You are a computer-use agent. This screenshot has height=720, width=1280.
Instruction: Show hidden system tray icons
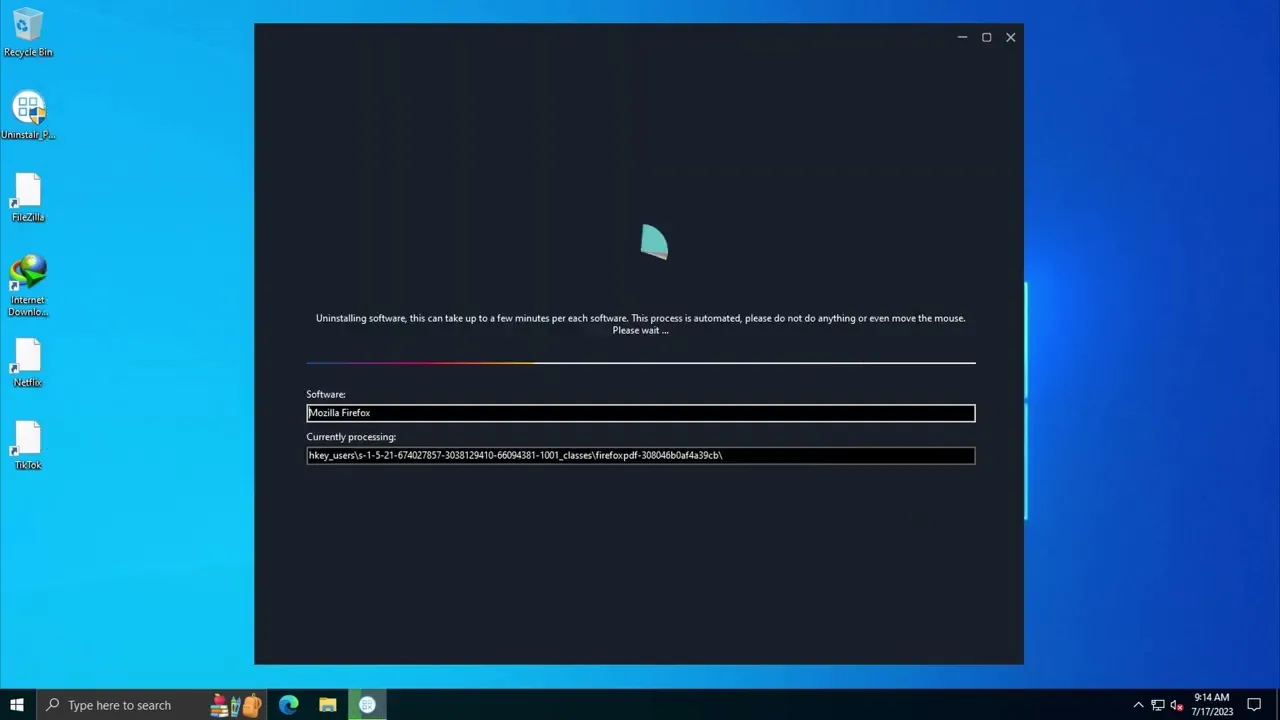tap(1138, 705)
